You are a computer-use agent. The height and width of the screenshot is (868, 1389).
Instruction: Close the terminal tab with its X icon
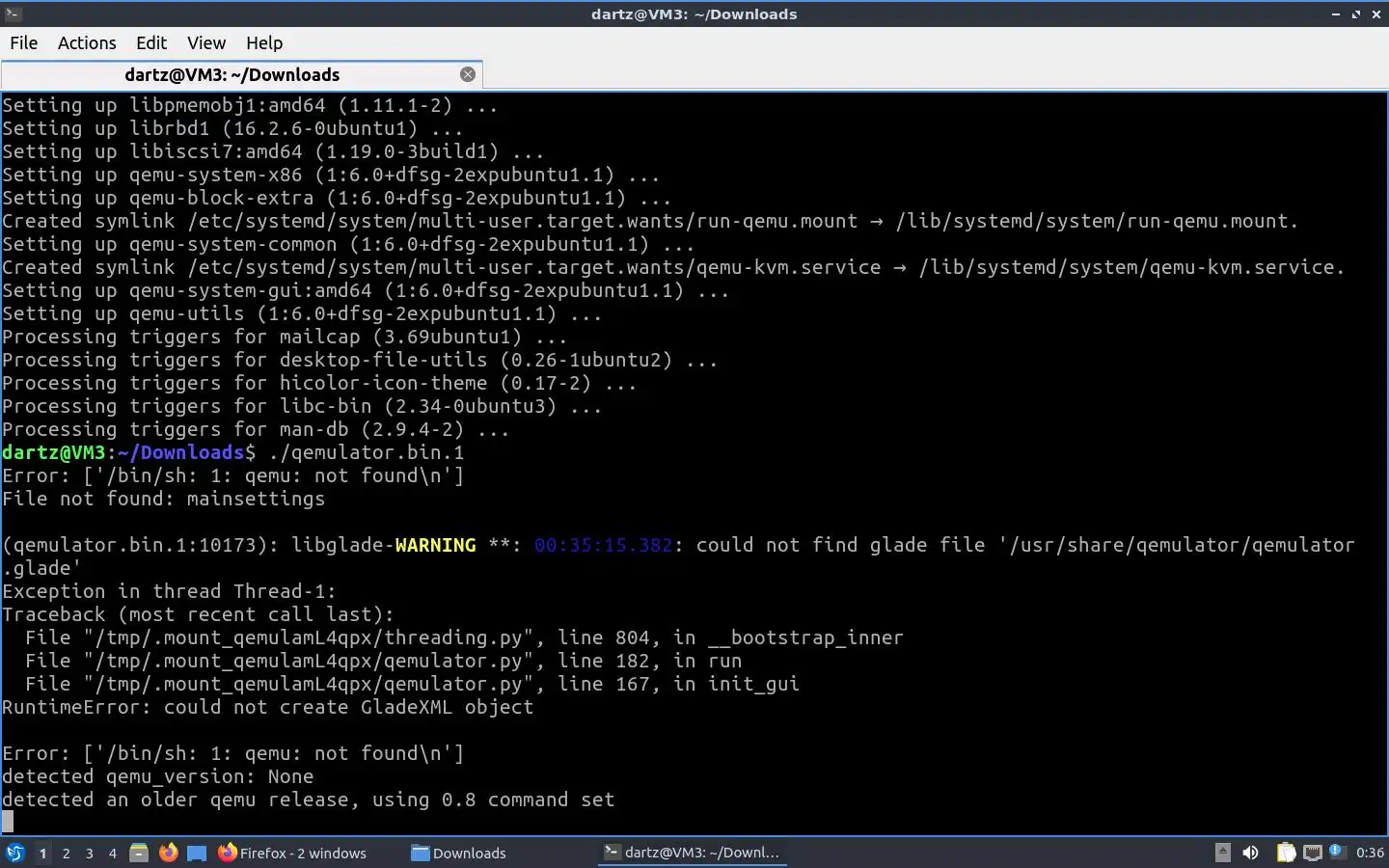(468, 74)
